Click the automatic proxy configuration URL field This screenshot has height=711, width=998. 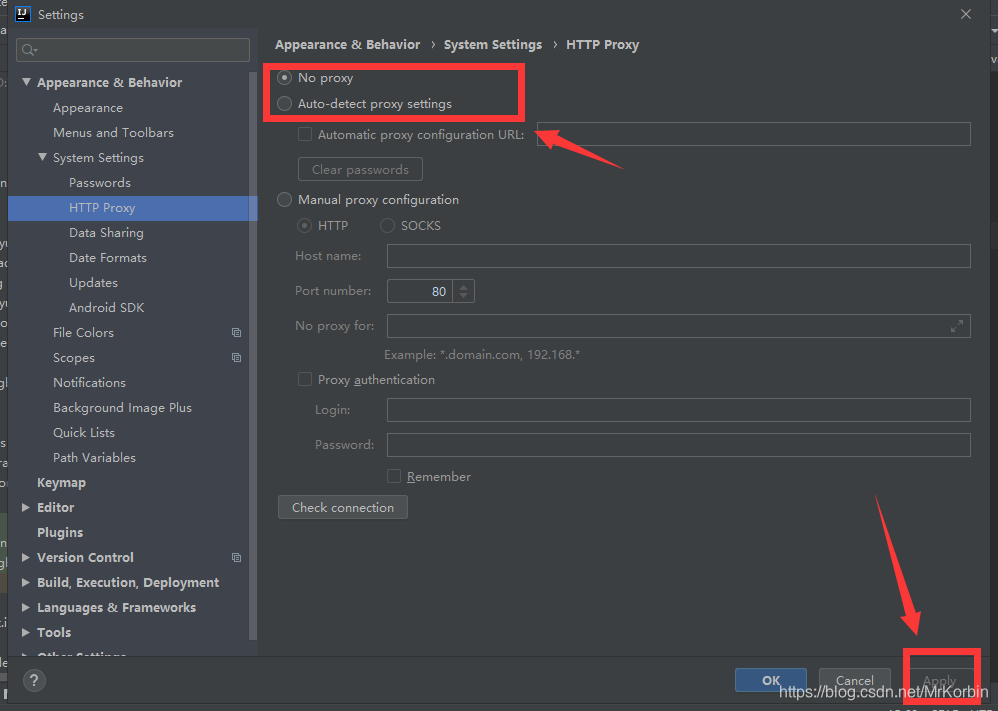[754, 134]
